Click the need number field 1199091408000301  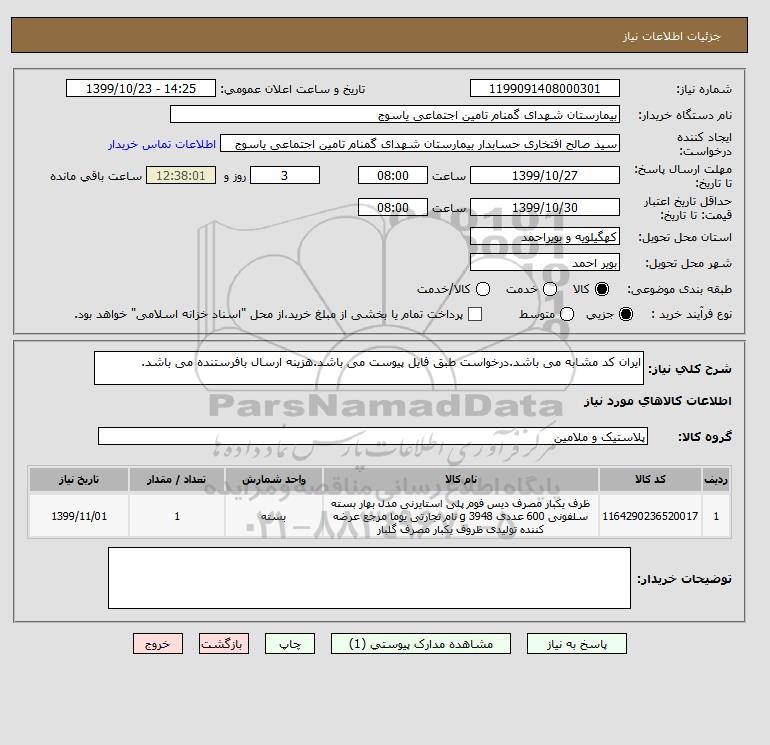pos(545,88)
